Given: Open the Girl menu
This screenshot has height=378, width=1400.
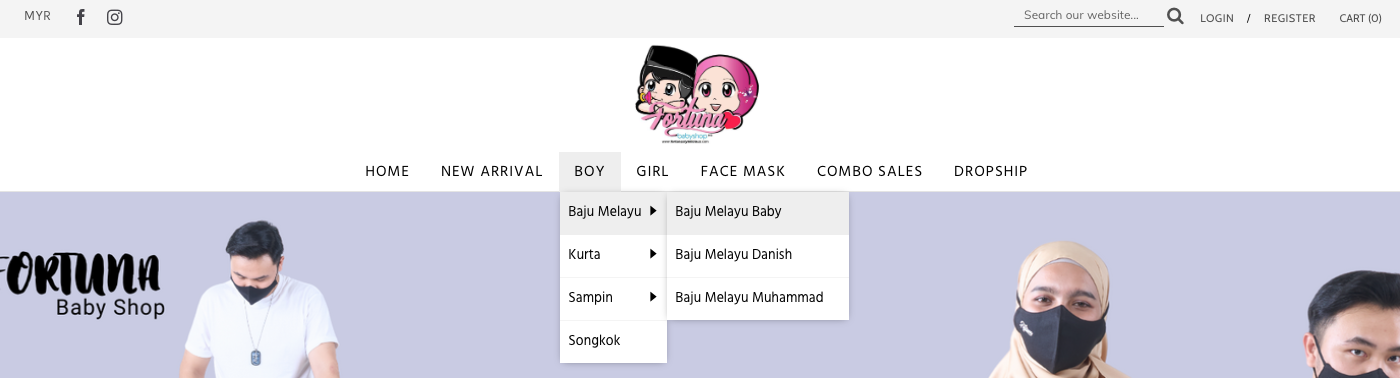Looking at the screenshot, I should coord(652,171).
